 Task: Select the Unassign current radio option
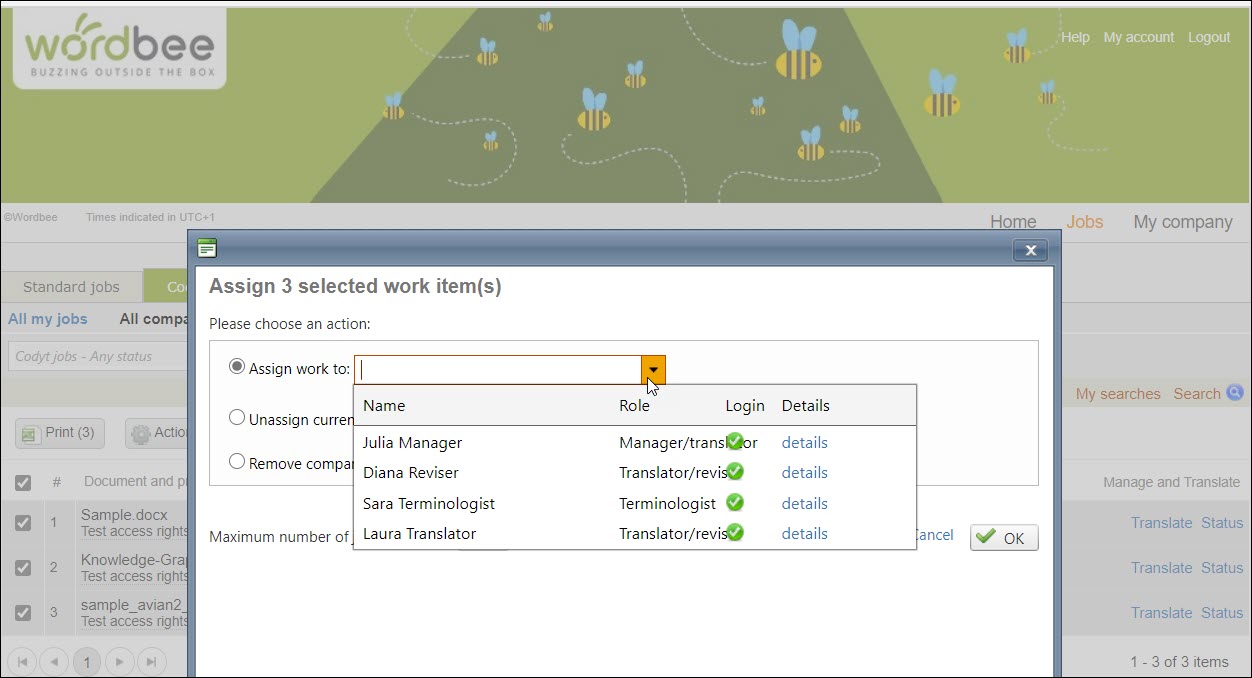click(x=237, y=418)
